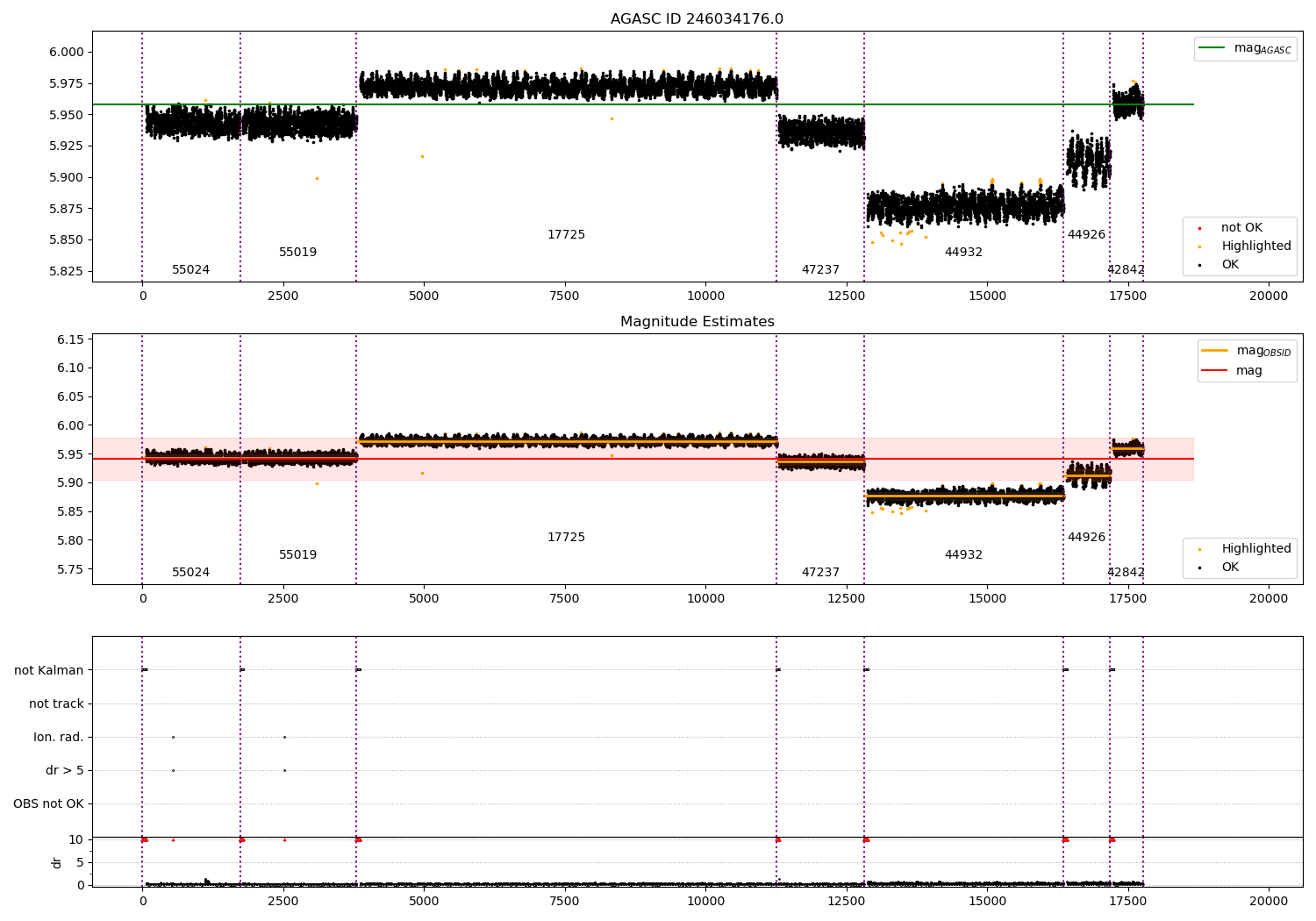
Task: Select the mag OBSID orange line legend entry
Action: point(1246,351)
